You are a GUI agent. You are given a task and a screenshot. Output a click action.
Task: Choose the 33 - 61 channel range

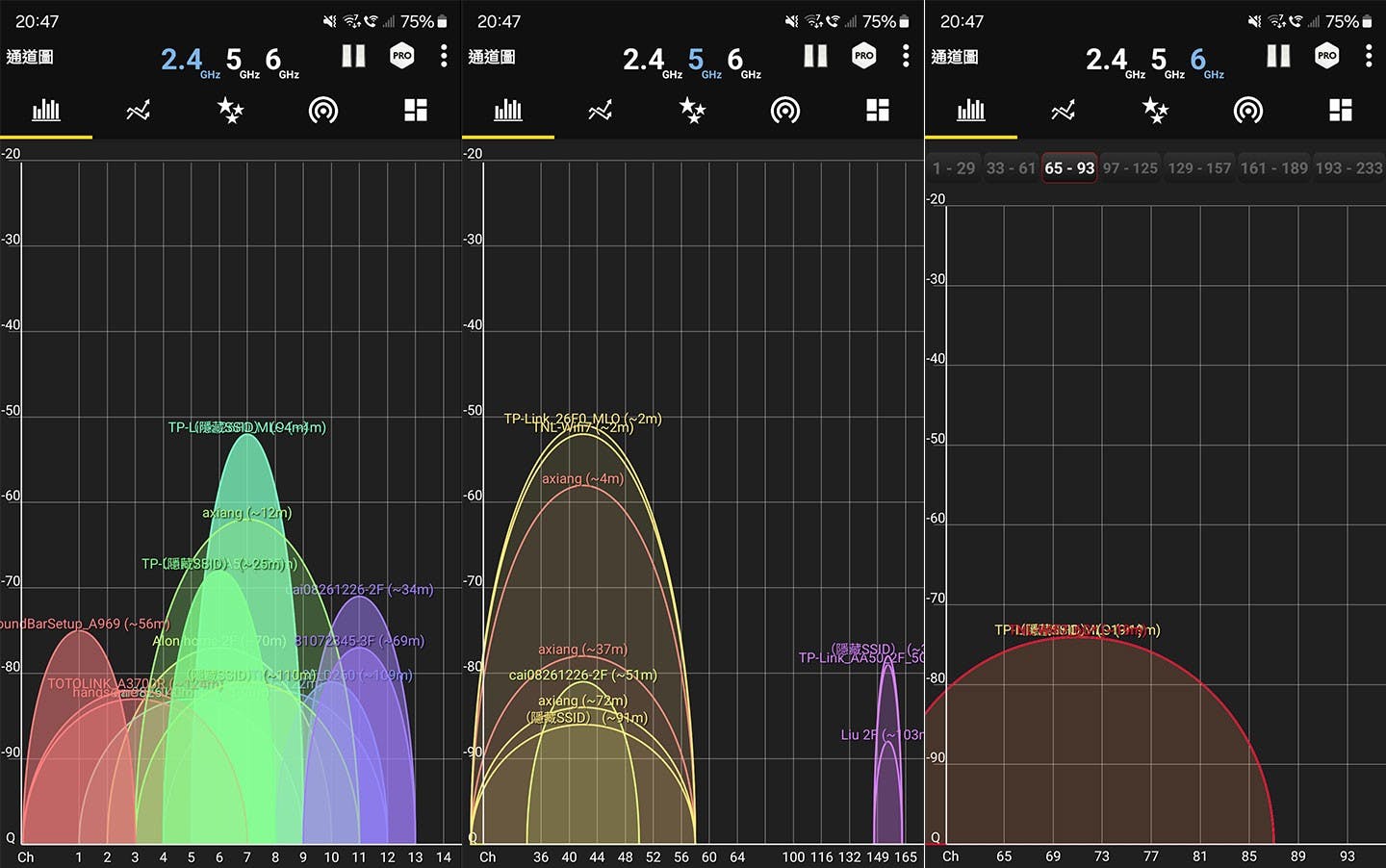tap(1011, 168)
